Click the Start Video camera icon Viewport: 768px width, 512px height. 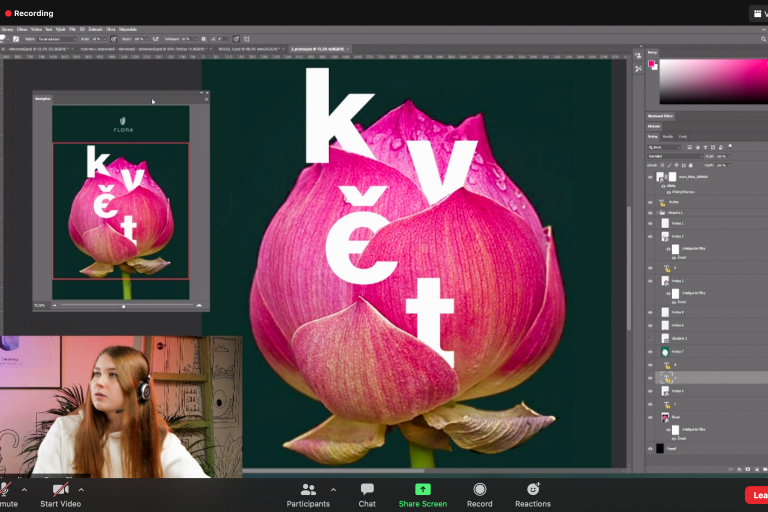coord(60,489)
